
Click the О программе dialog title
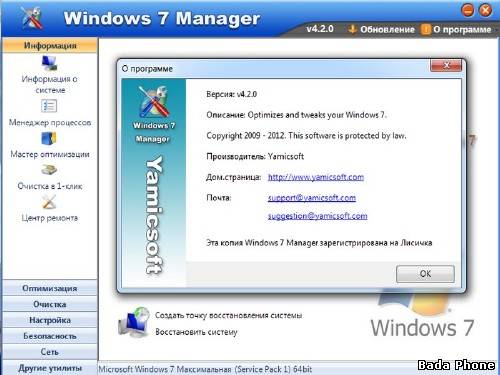pos(147,69)
